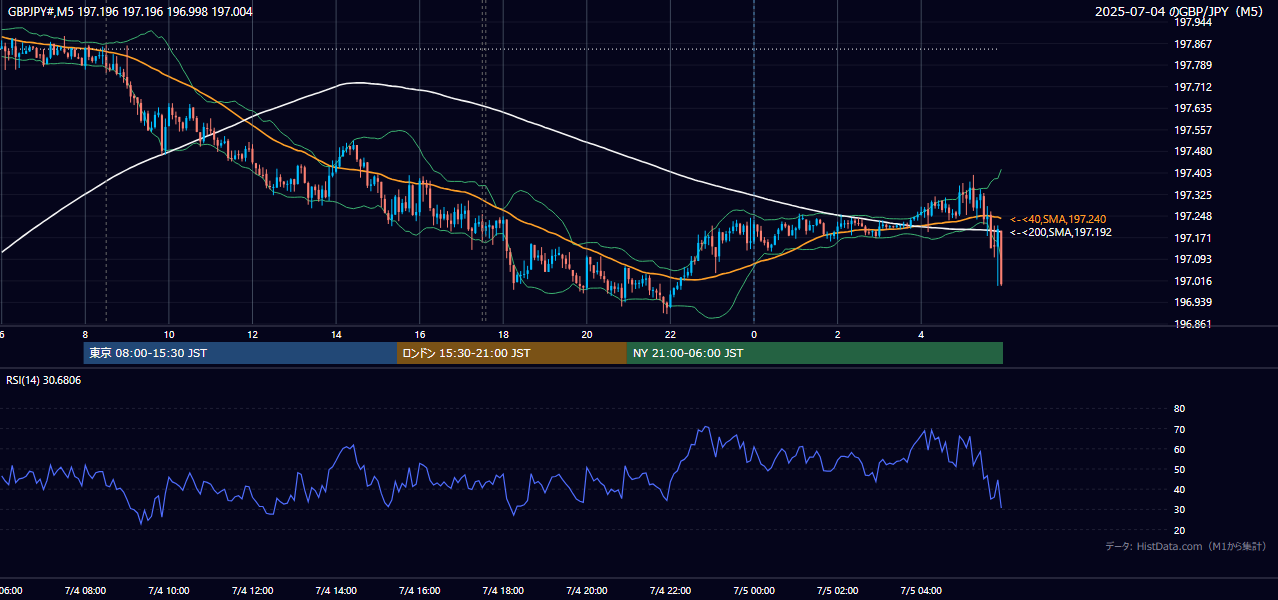Click bottom time label 7/4 14:00
The width and height of the screenshot is (1278, 600).
coord(336,590)
